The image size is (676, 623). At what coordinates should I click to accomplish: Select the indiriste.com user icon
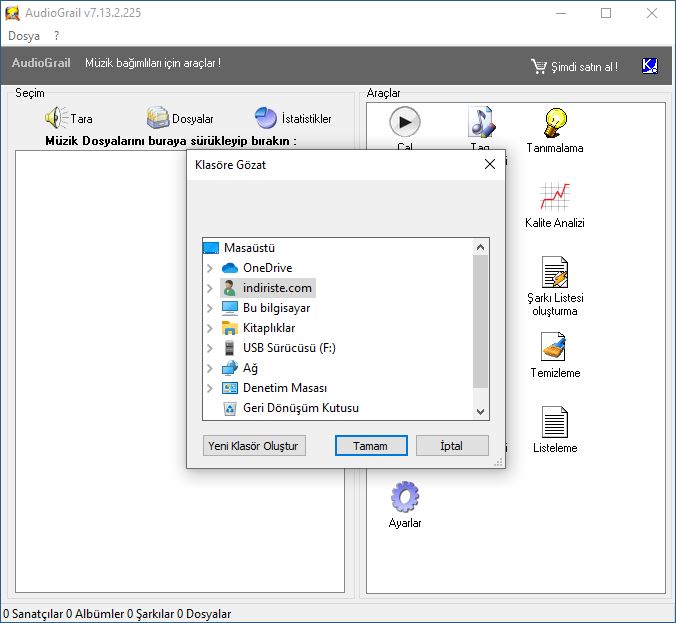229,288
